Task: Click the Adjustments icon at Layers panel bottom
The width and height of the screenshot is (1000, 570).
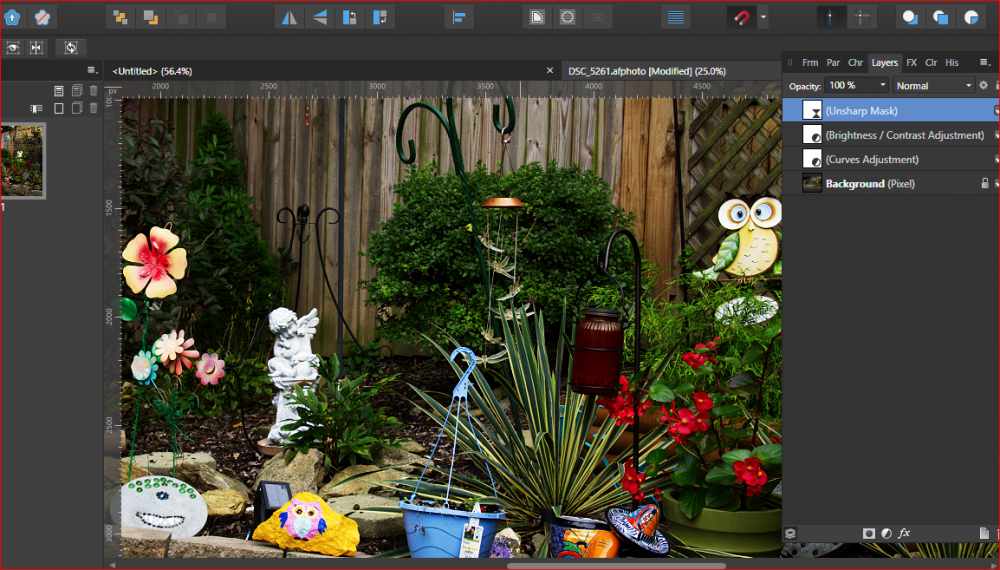Action: point(886,533)
